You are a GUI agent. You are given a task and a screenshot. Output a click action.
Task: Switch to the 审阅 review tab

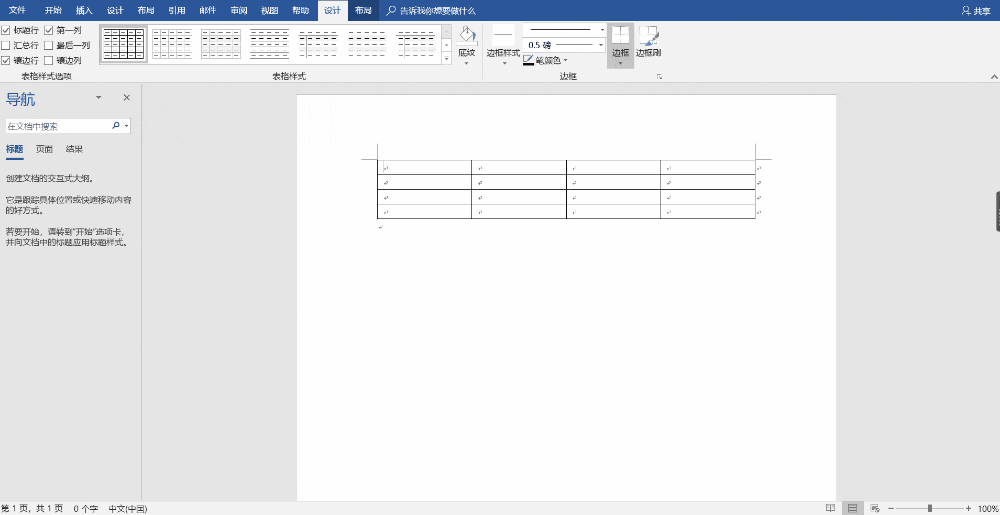click(239, 11)
